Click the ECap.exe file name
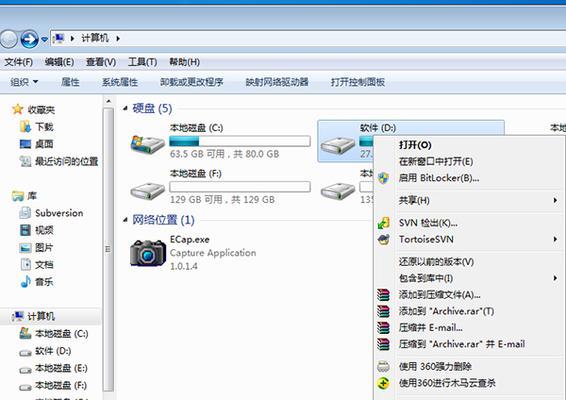Image resolution: width=566 pixels, height=400 pixels. click(x=190, y=239)
